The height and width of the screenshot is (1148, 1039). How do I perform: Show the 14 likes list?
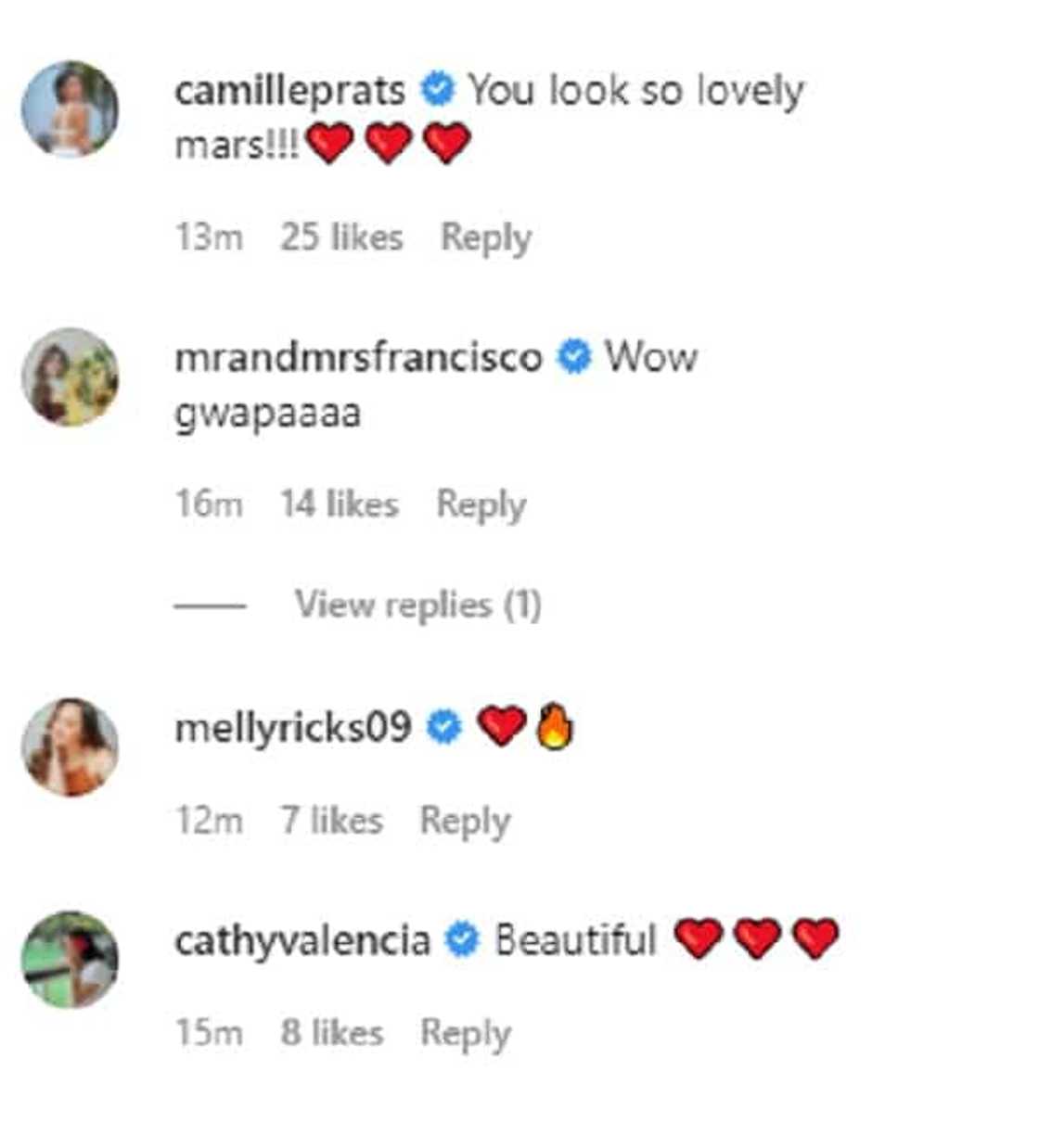tap(340, 504)
